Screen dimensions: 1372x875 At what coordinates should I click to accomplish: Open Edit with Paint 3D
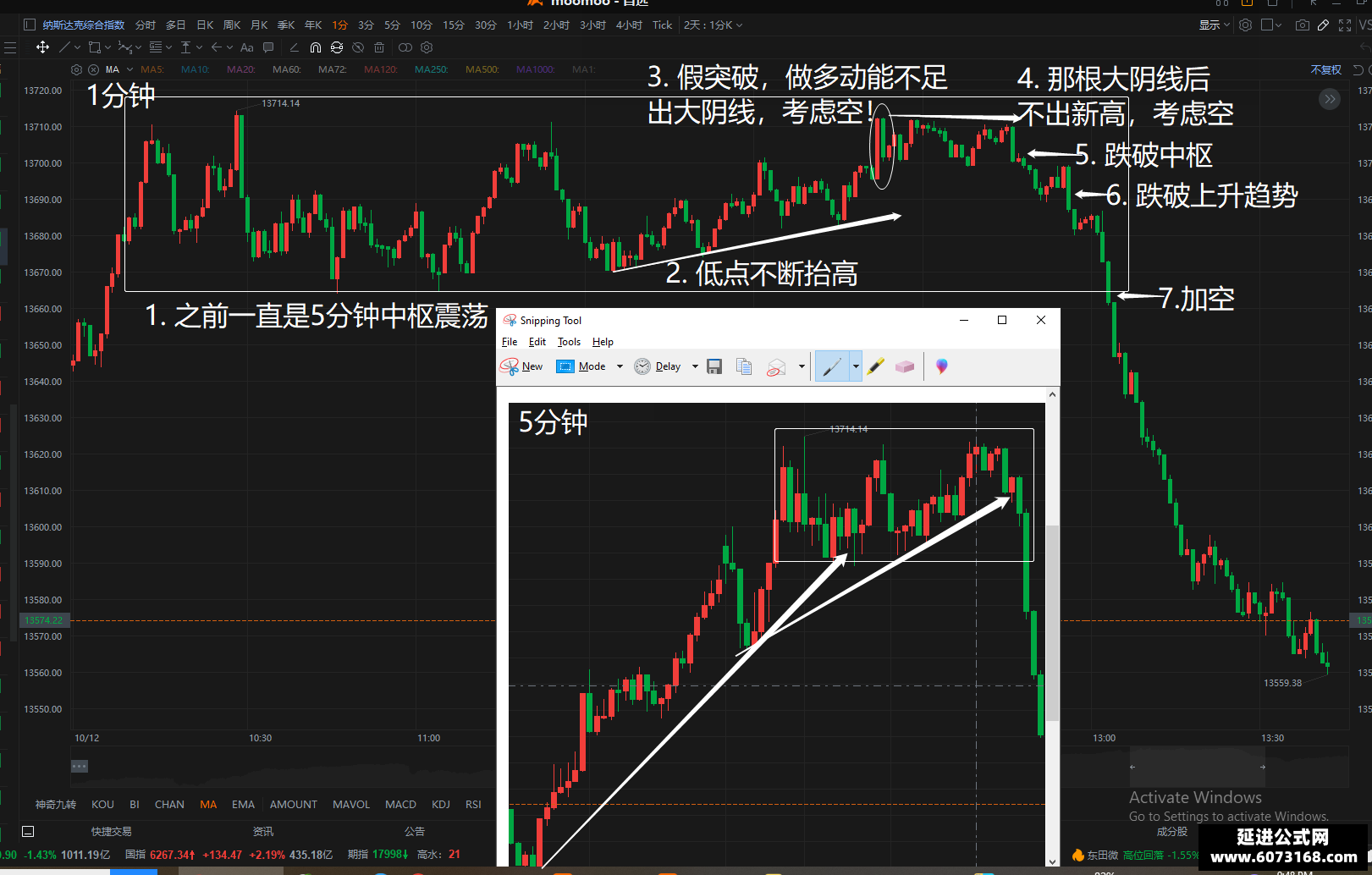[x=941, y=366]
